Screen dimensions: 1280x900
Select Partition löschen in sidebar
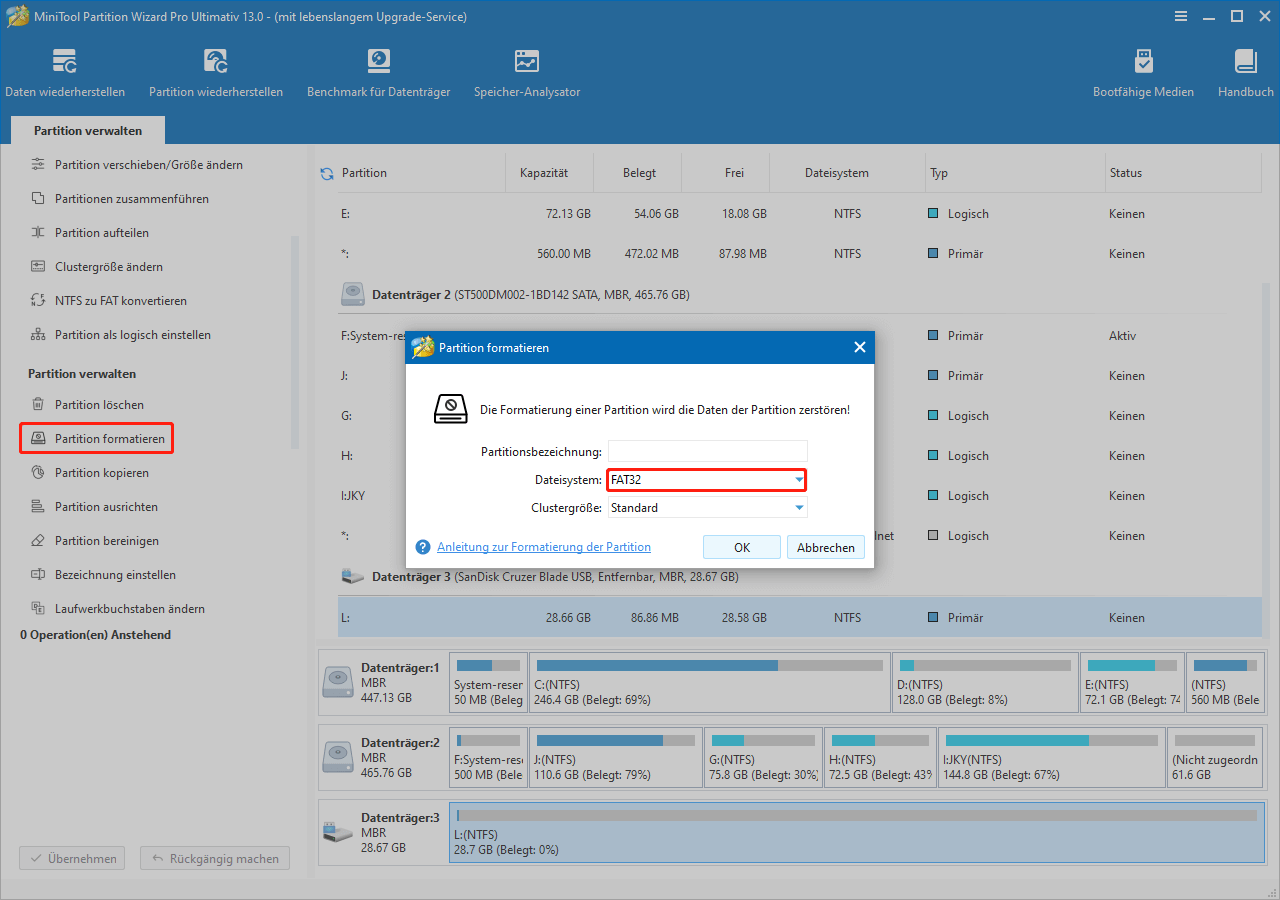98,405
